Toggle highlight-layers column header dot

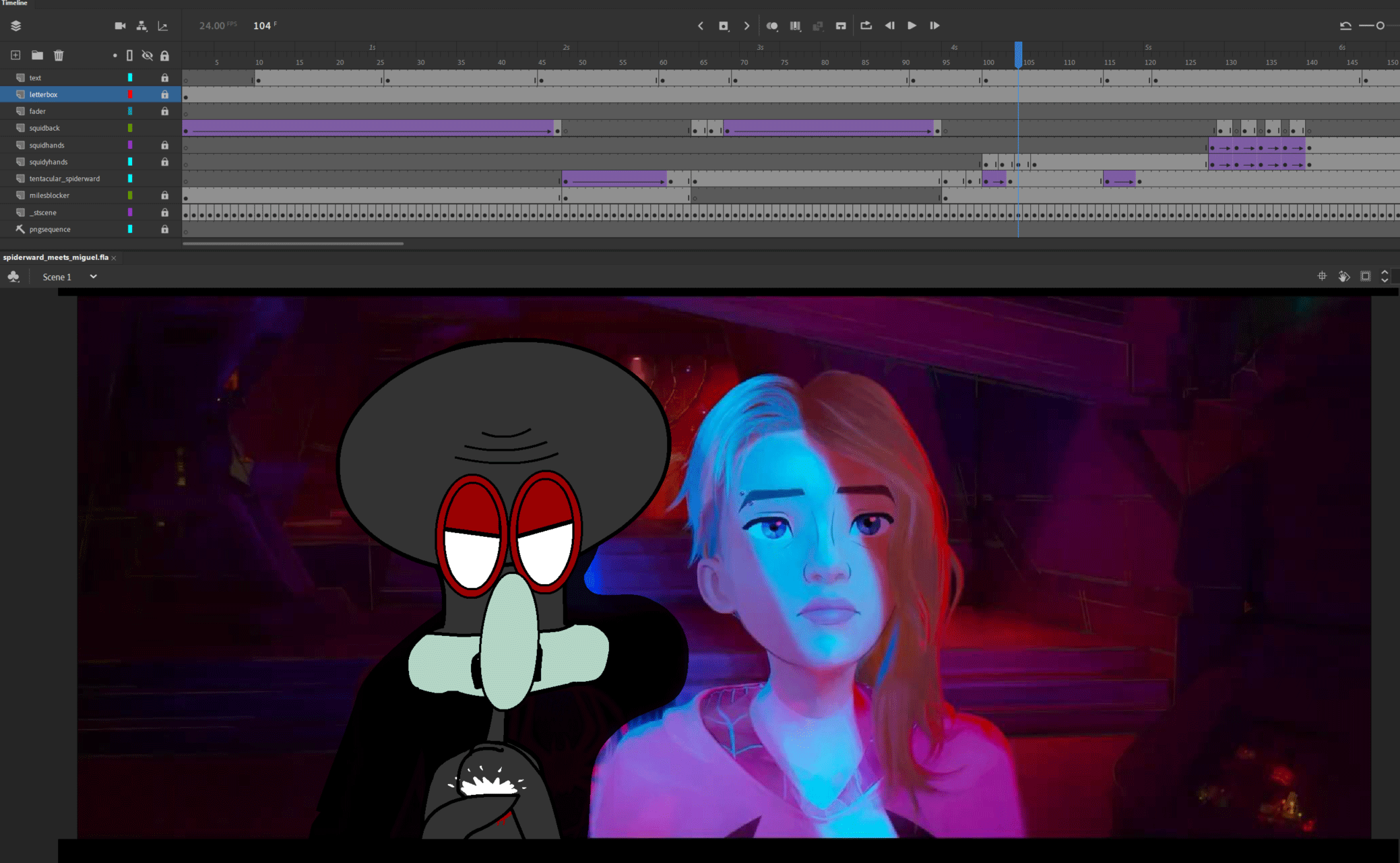tap(115, 55)
